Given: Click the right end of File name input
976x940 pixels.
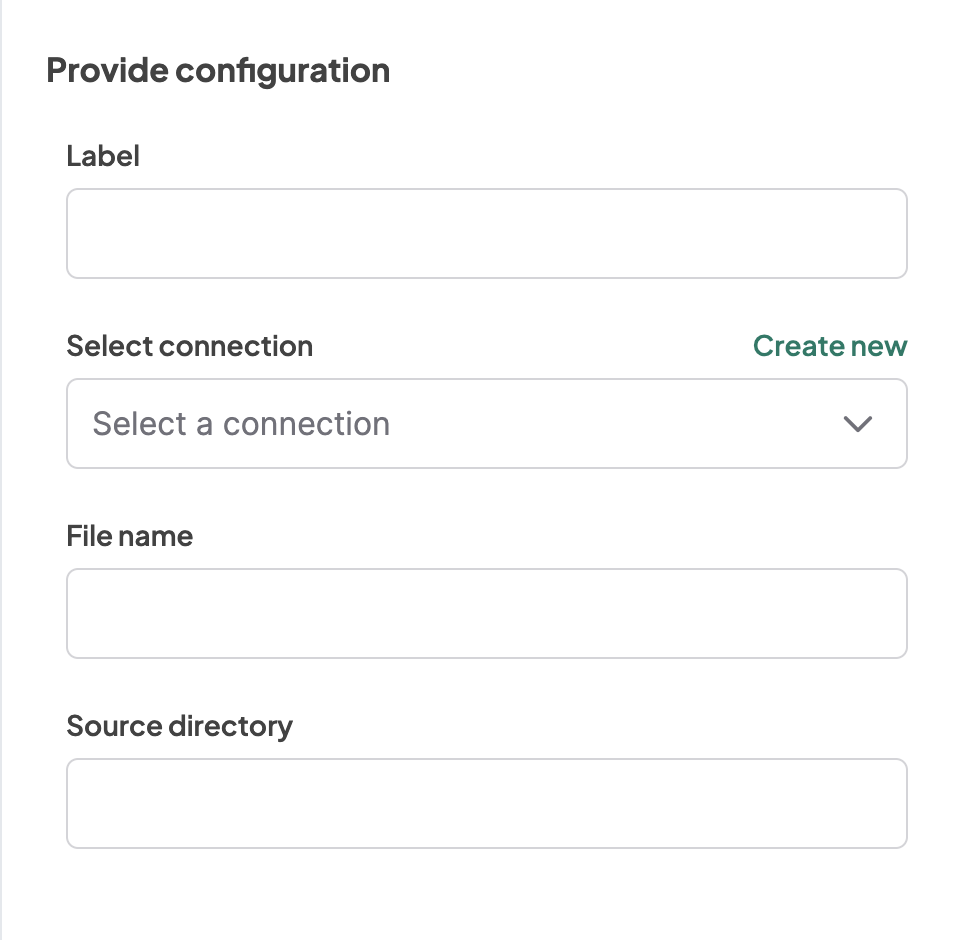Looking at the screenshot, I should coord(890,614).
